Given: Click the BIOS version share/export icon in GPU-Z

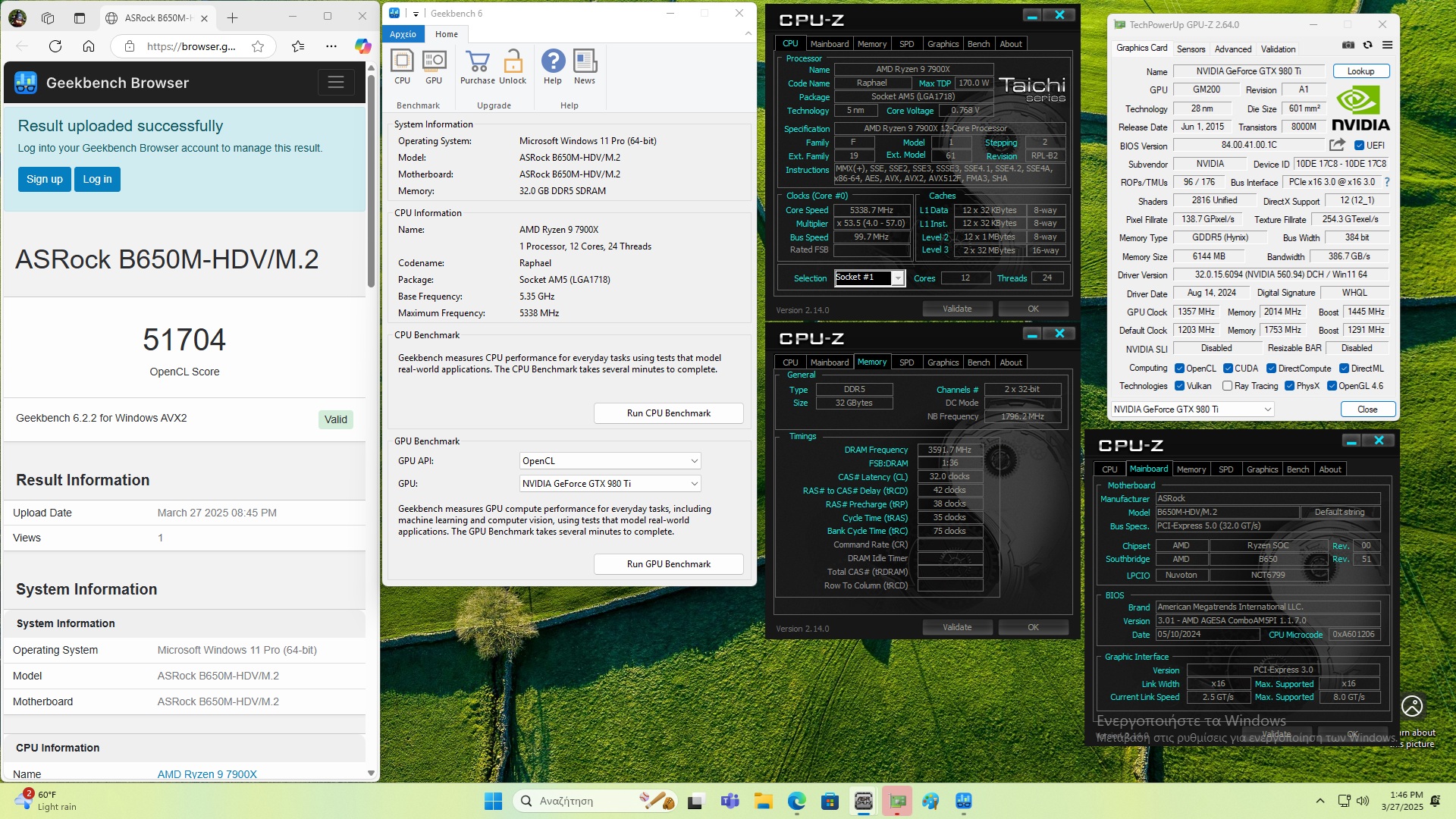Looking at the screenshot, I should (1337, 145).
